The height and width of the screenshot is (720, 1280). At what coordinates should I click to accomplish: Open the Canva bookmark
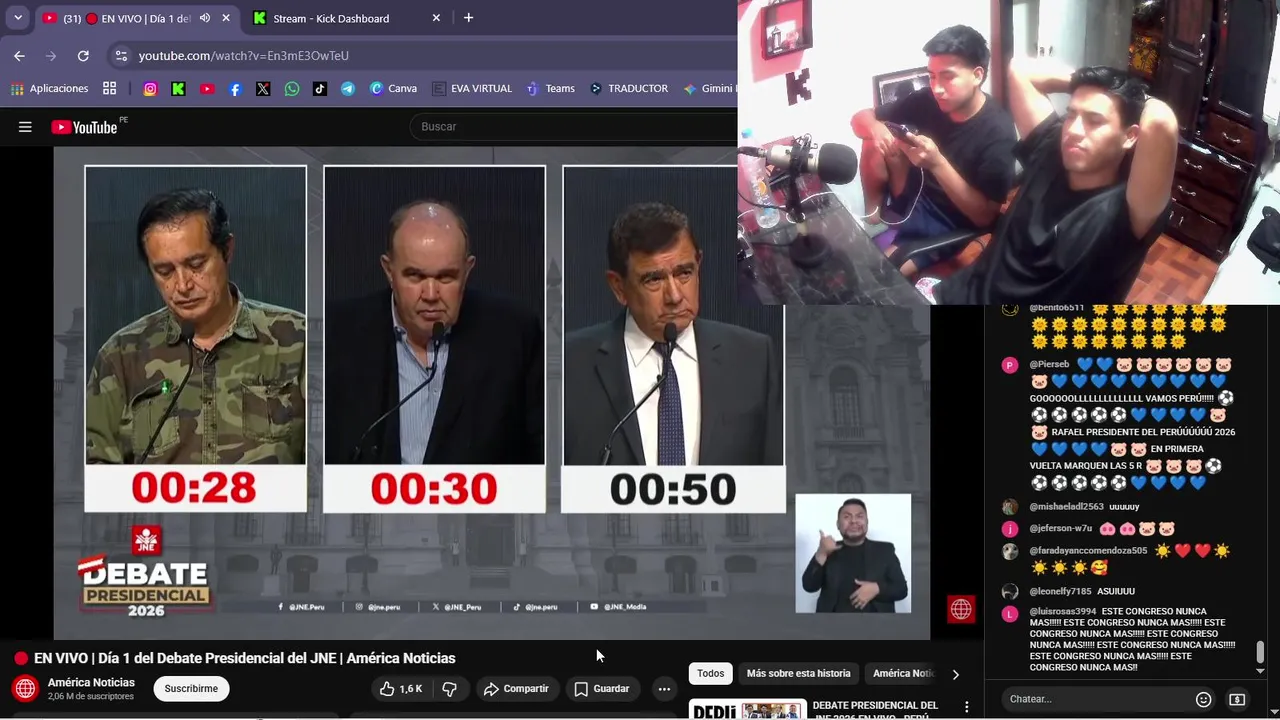click(393, 89)
